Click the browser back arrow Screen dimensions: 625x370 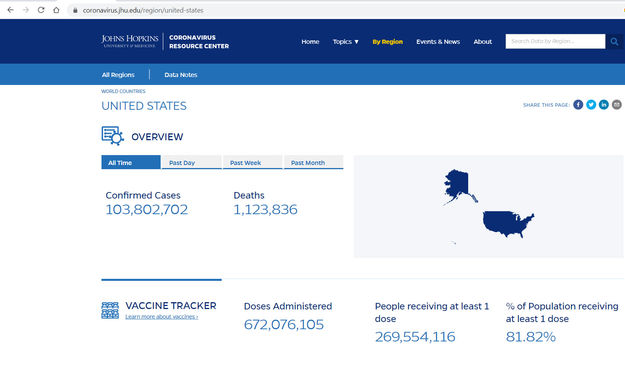tap(10, 10)
